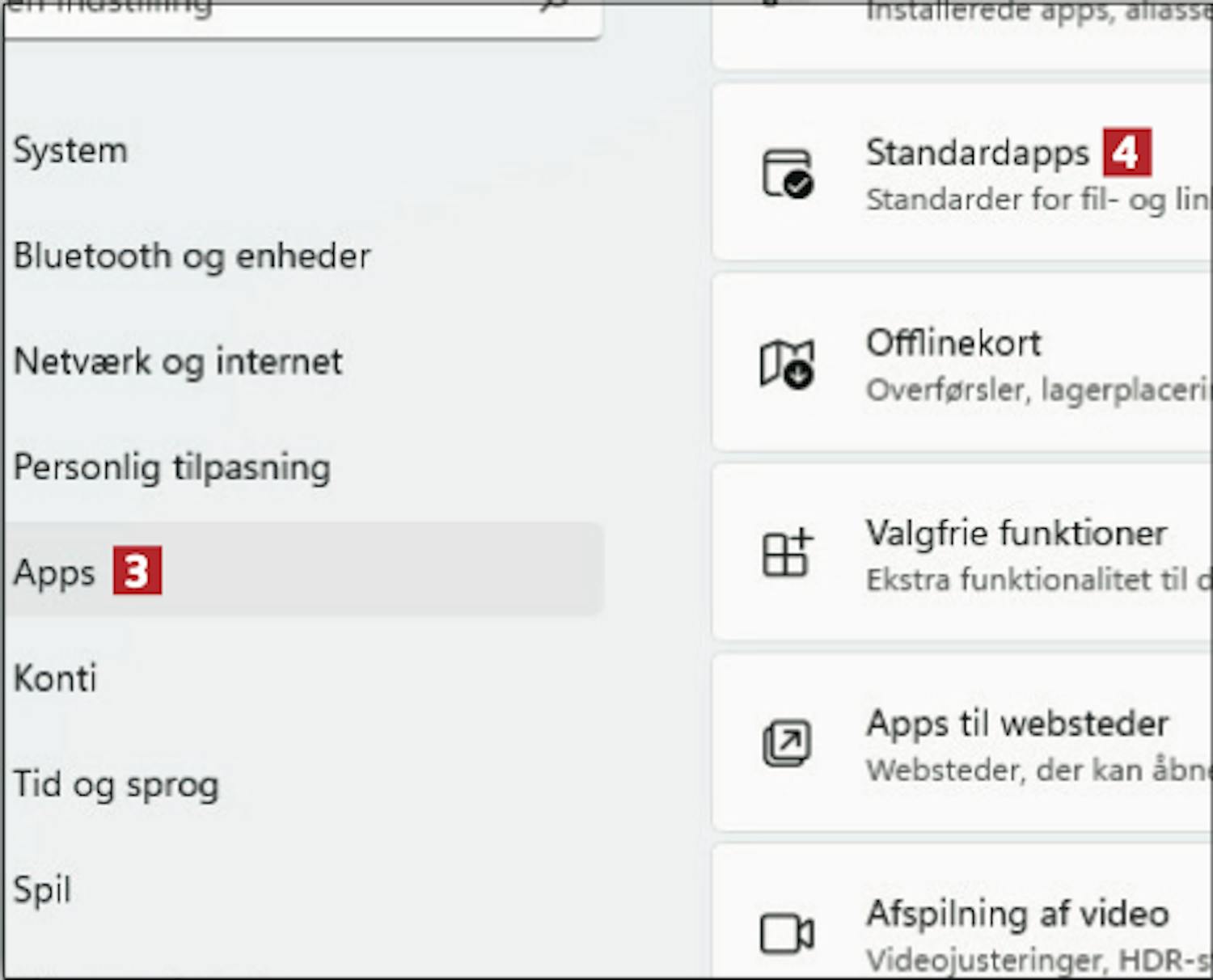1213x980 pixels.
Task: Click the Standardapps icon with checkmark
Action: [787, 173]
